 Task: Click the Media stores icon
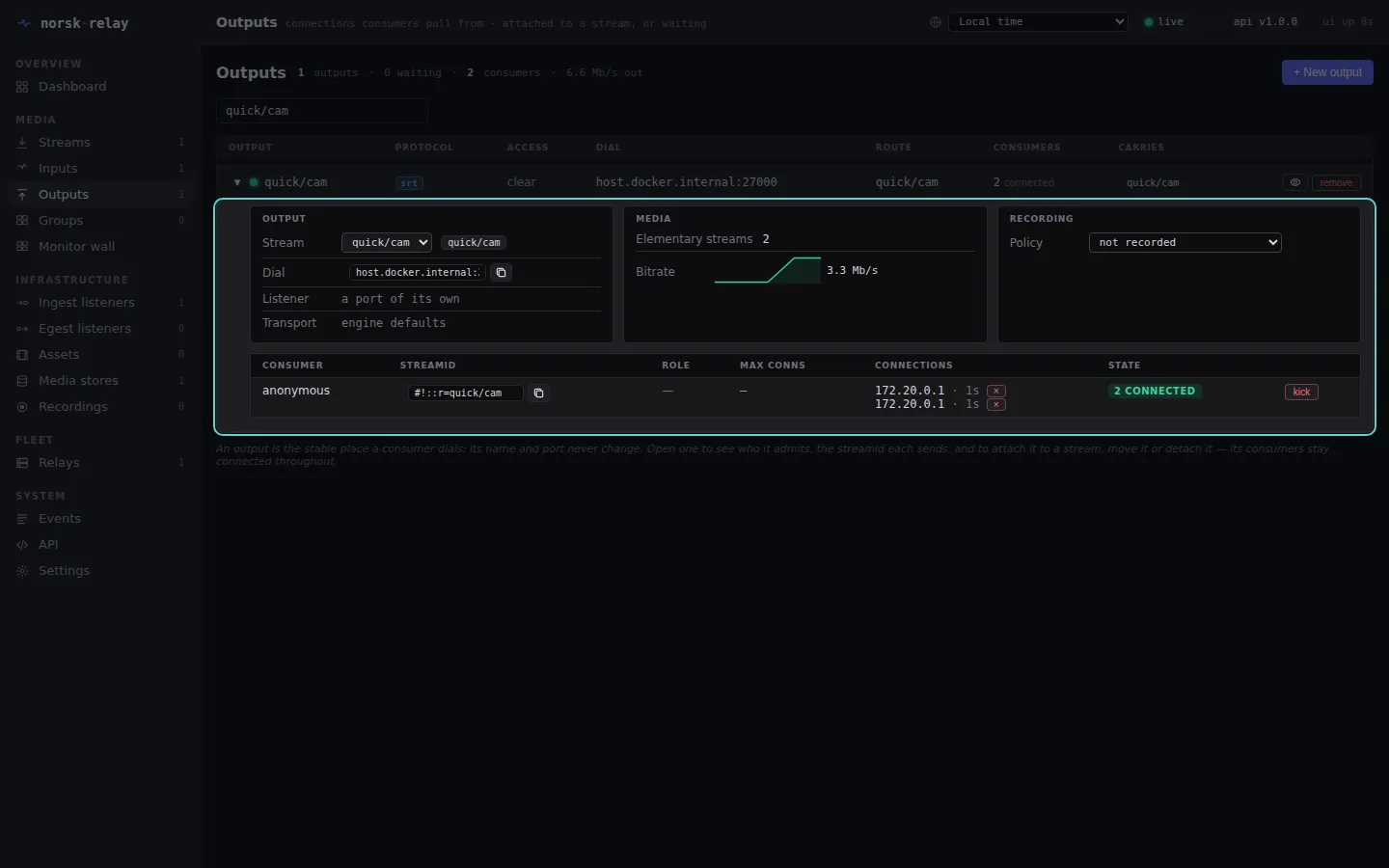22,381
